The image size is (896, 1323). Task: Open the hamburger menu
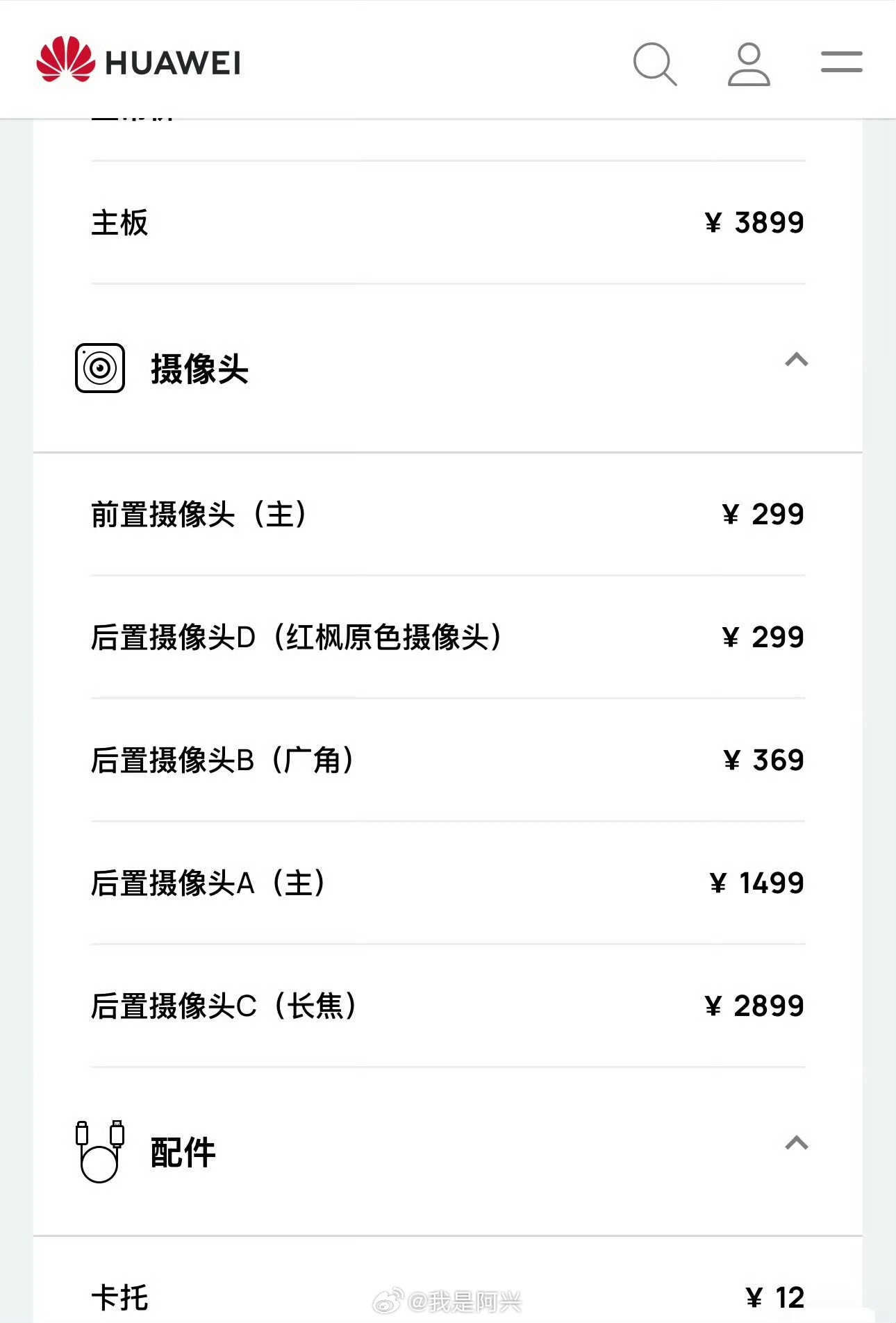coord(841,62)
